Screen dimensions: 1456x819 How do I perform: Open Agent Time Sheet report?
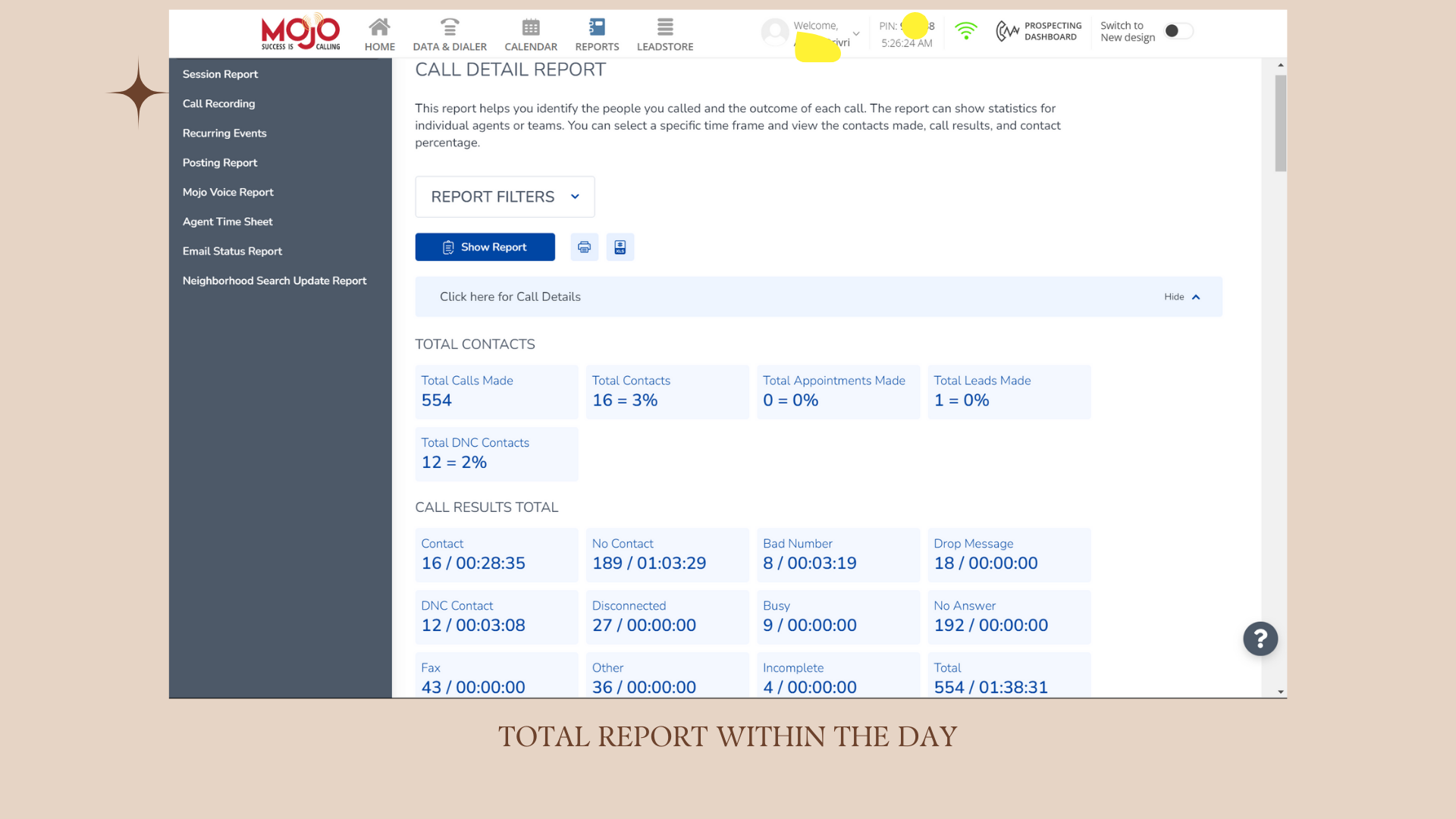(x=227, y=222)
